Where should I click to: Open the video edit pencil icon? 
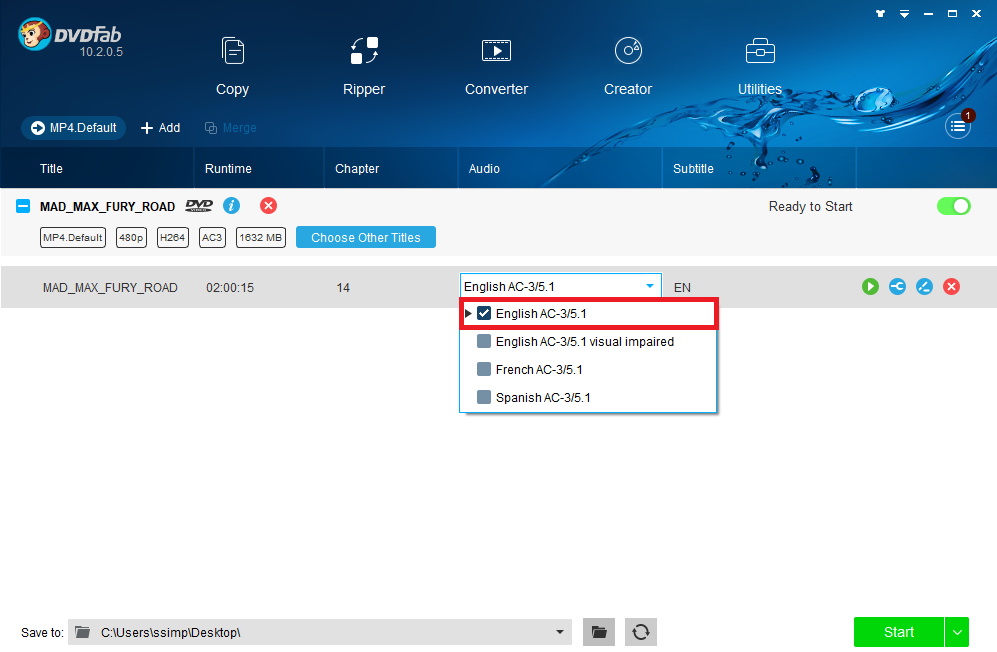coord(924,287)
